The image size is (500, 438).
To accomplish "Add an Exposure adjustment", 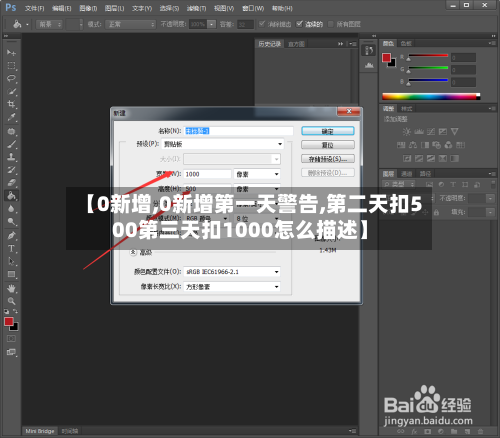I will coord(443,132).
